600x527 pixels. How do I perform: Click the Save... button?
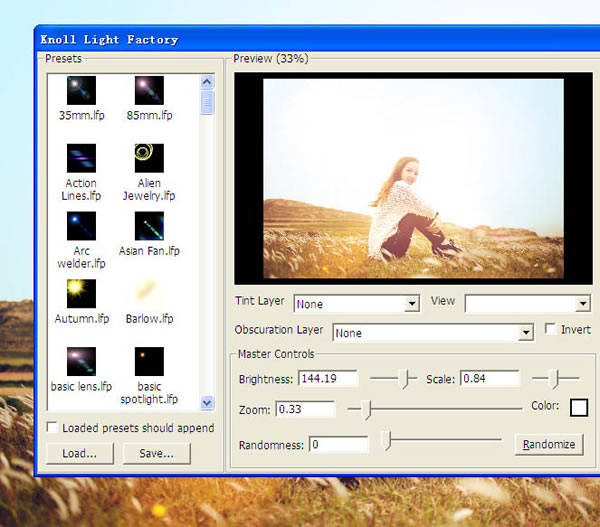[x=156, y=453]
